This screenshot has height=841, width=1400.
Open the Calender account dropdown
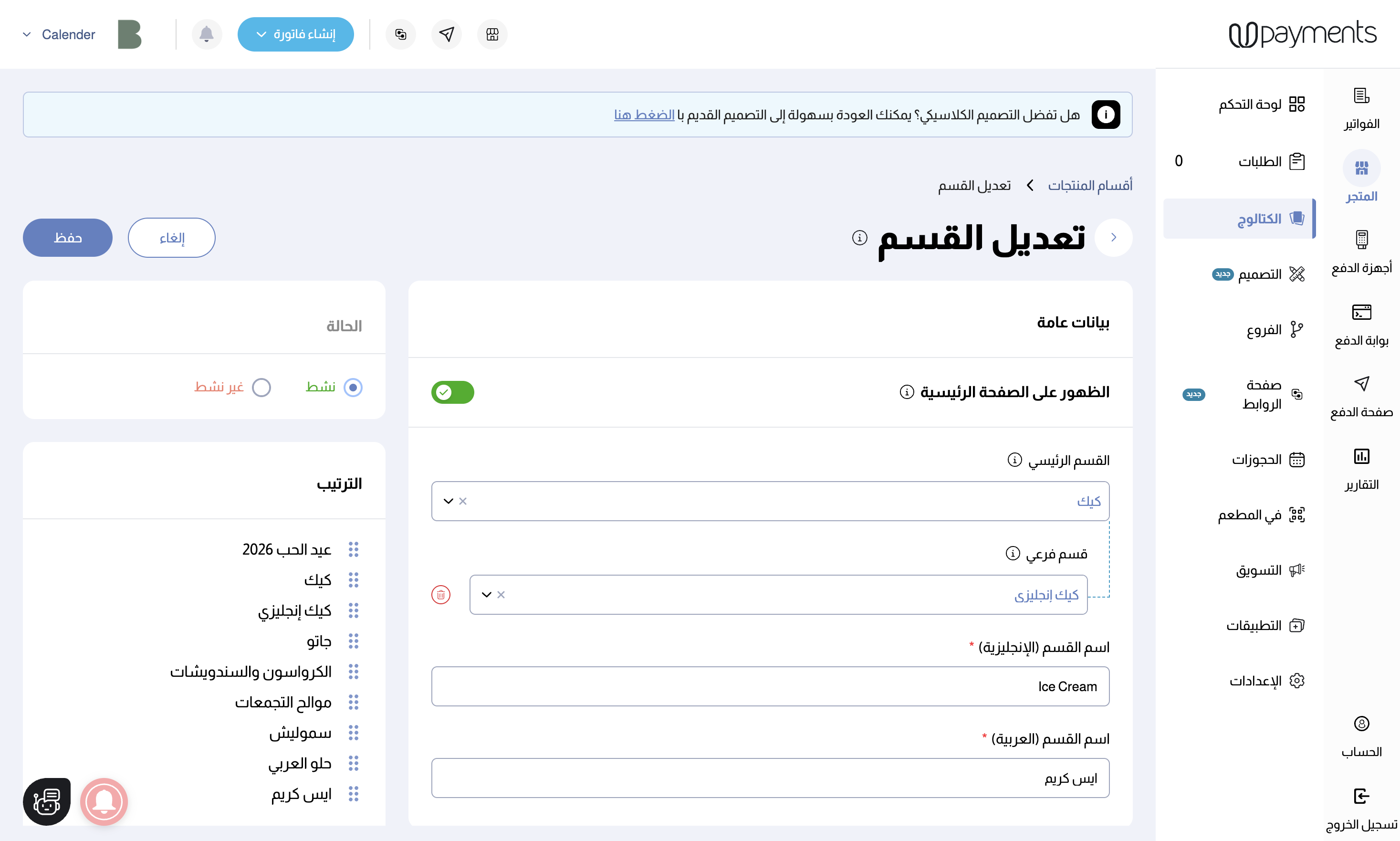[60, 34]
